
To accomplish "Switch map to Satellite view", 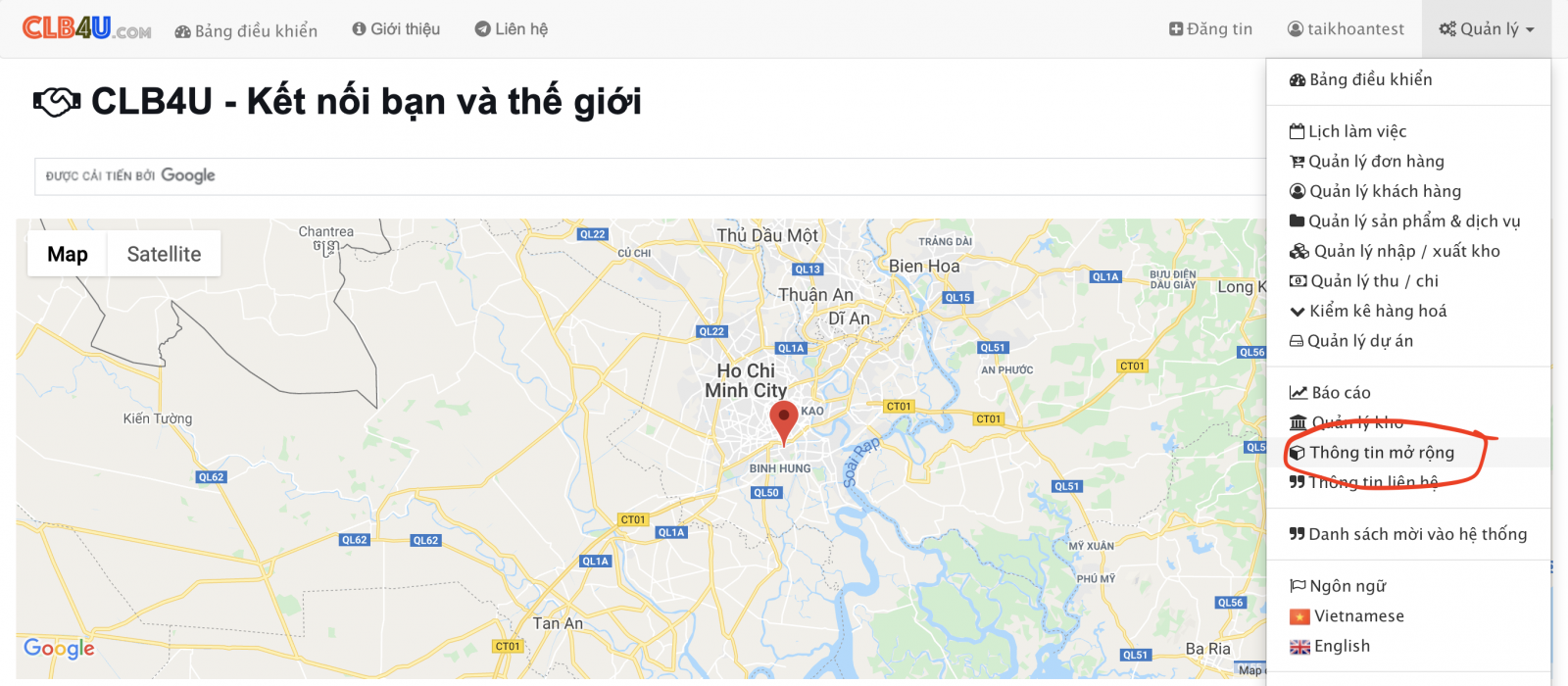I will point(164,254).
